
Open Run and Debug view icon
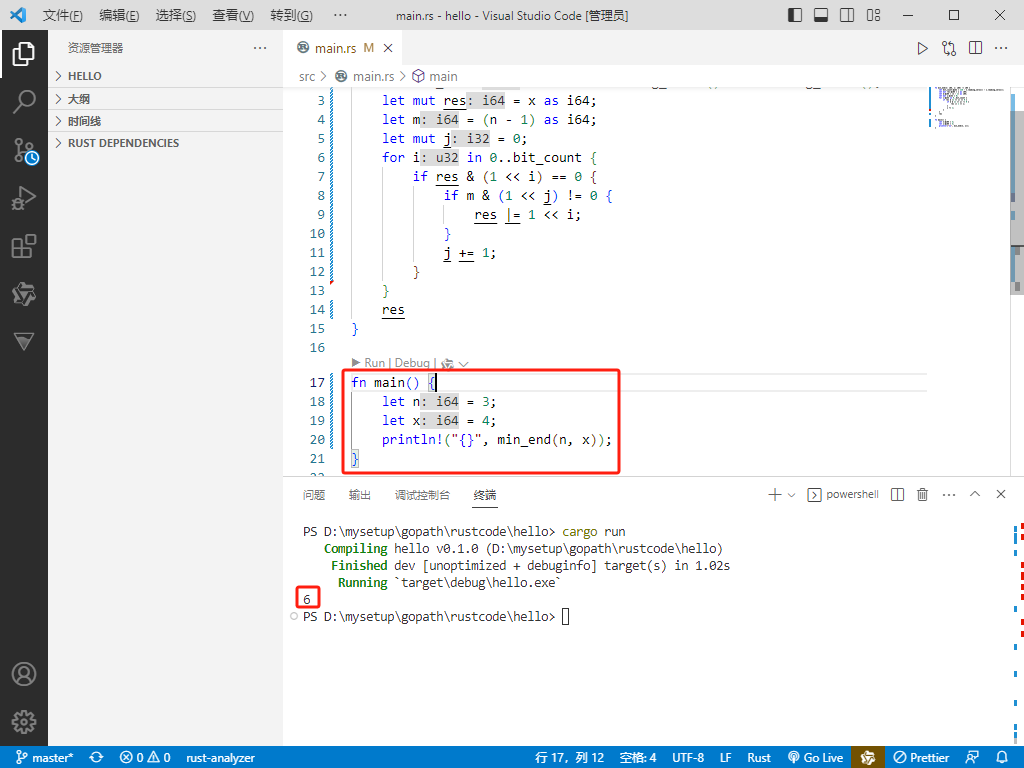24,198
